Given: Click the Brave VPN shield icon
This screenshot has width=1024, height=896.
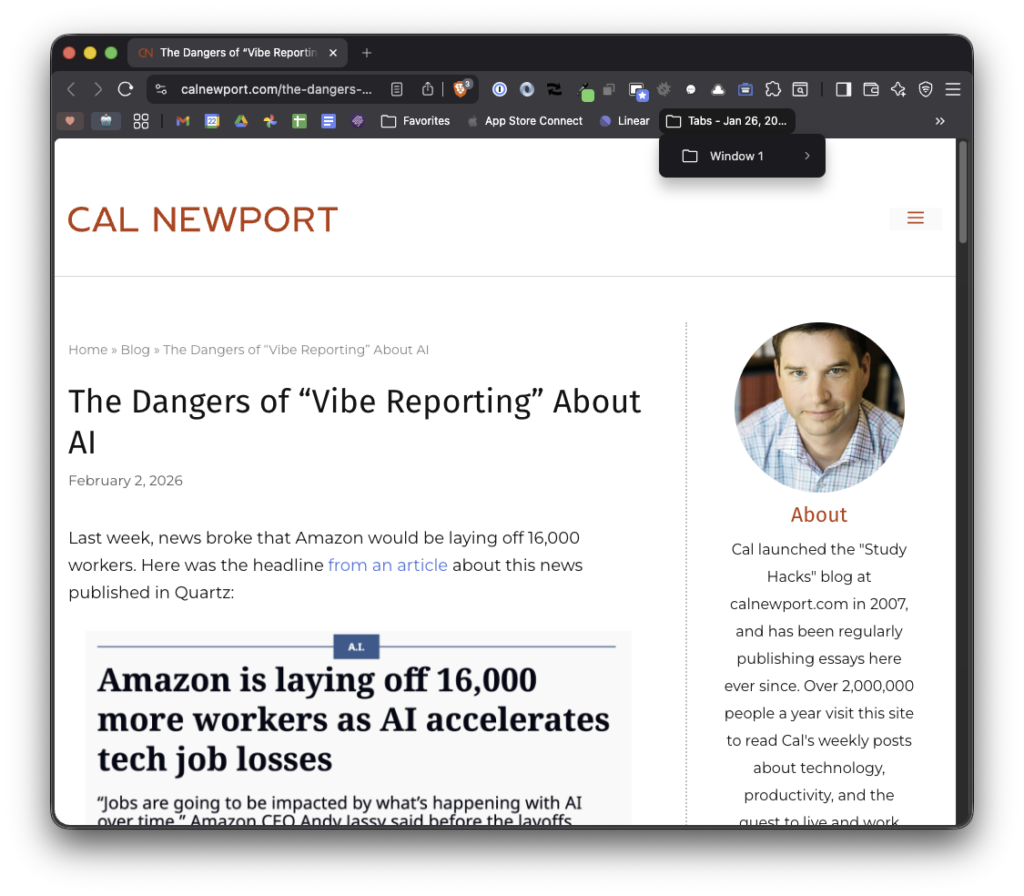Looking at the screenshot, I should point(926,89).
